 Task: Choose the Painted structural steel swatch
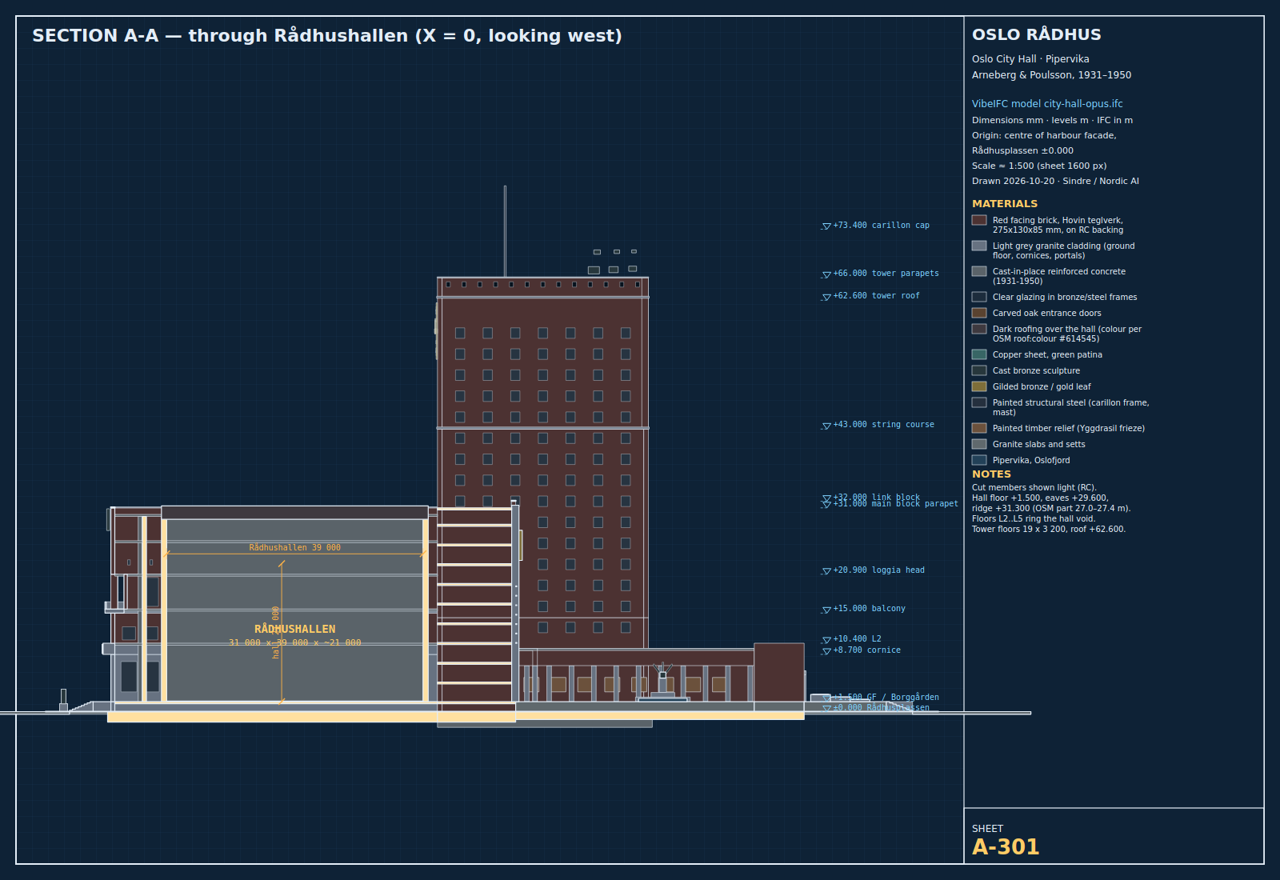click(x=979, y=403)
